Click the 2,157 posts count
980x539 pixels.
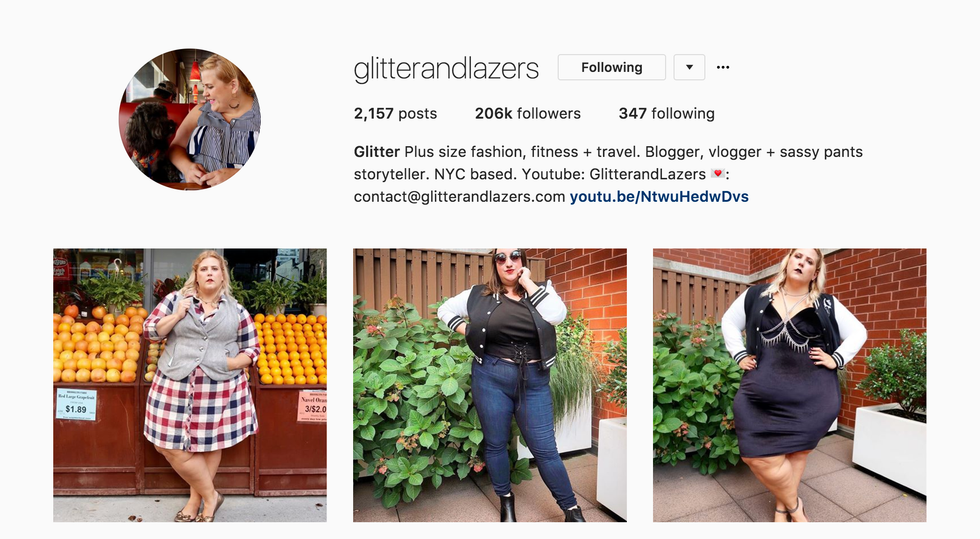395,114
